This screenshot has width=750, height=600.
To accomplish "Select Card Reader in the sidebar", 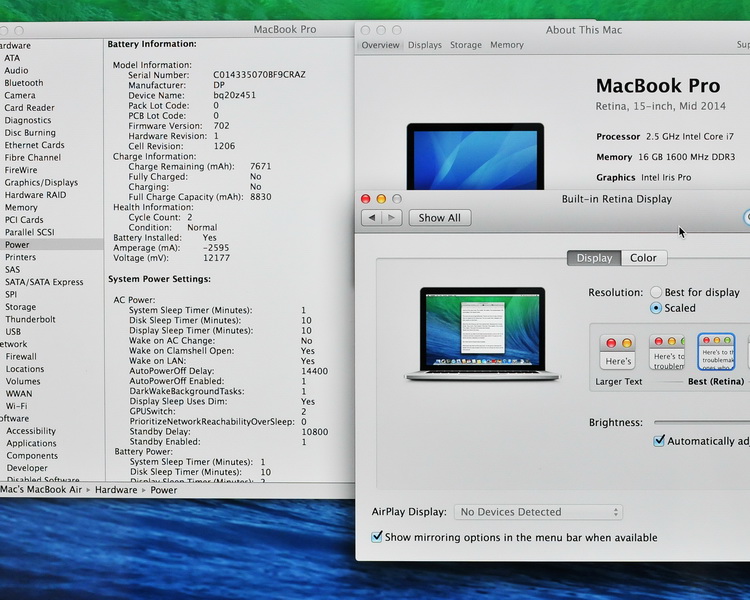I will (x=29, y=108).
